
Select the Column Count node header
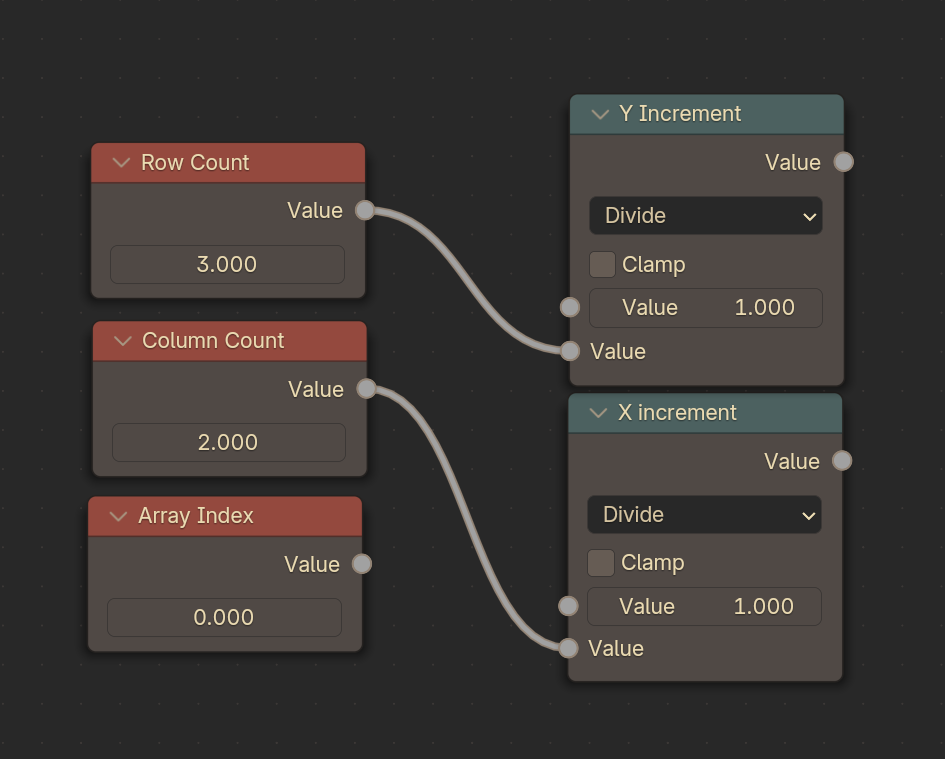tap(230, 341)
